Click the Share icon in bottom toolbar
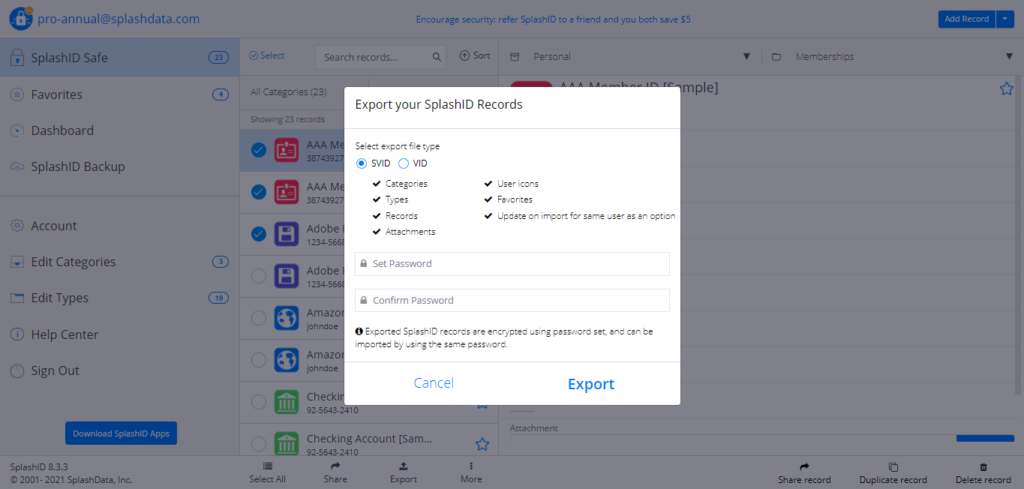 point(335,466)
